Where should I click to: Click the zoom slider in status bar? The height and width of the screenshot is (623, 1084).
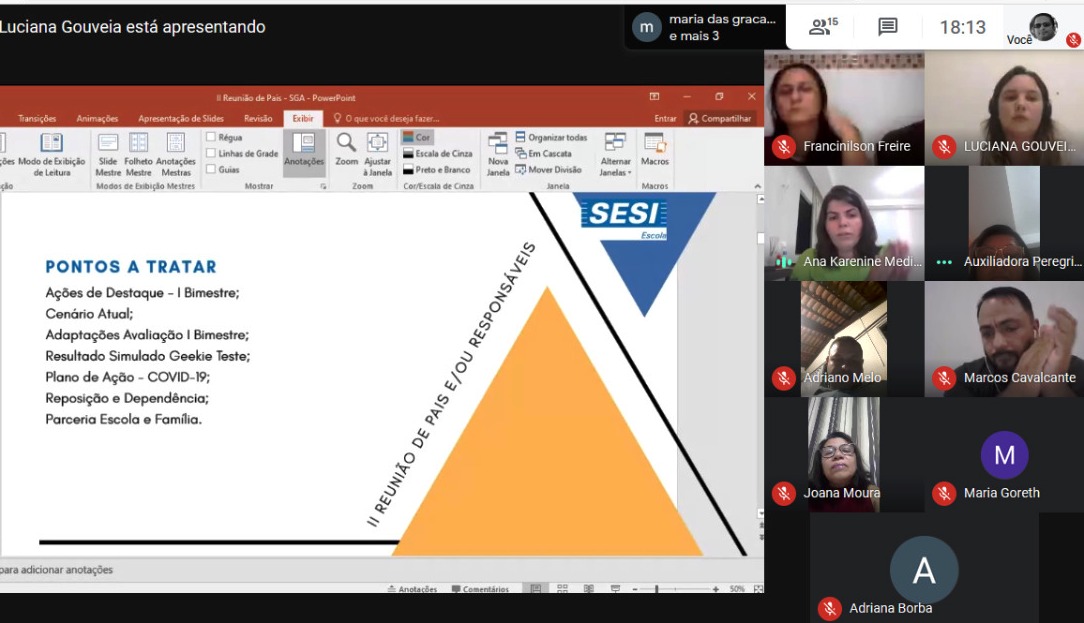click(x=675, y=589)
